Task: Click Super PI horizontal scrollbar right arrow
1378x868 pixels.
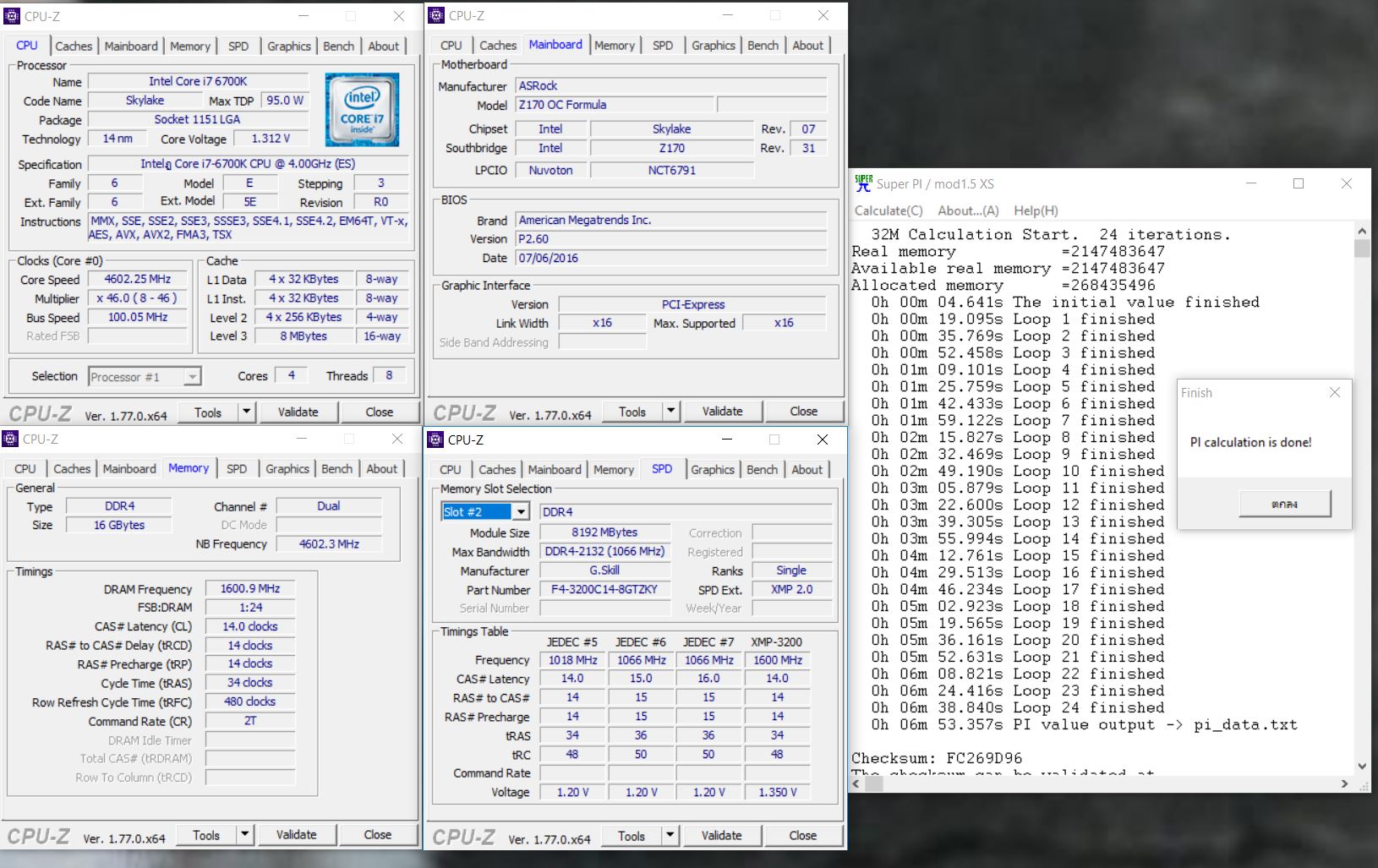Action: (1344, 783)
